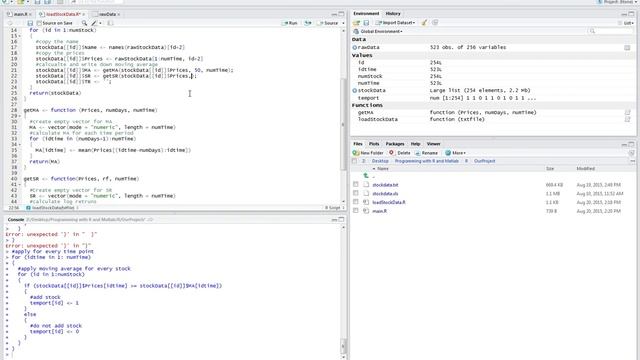Sort files by the Modified column header
The height and width of the screenshot is (360, 640).
tap(585, 169)
